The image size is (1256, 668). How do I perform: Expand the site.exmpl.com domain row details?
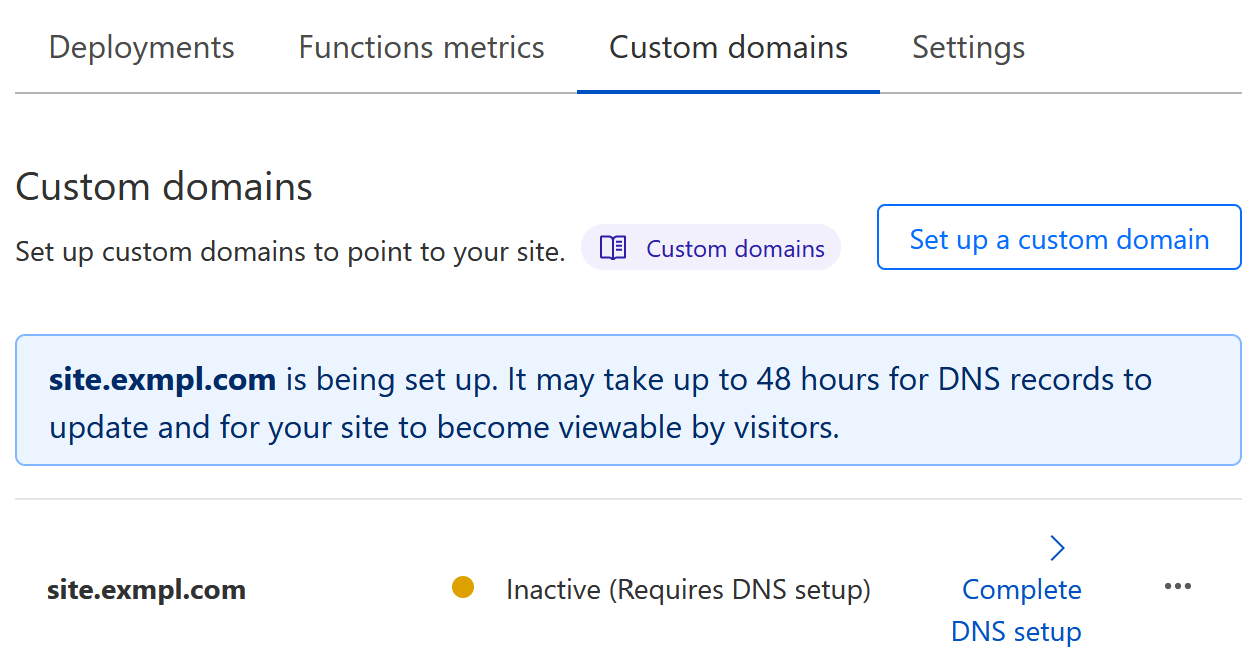1057,547
